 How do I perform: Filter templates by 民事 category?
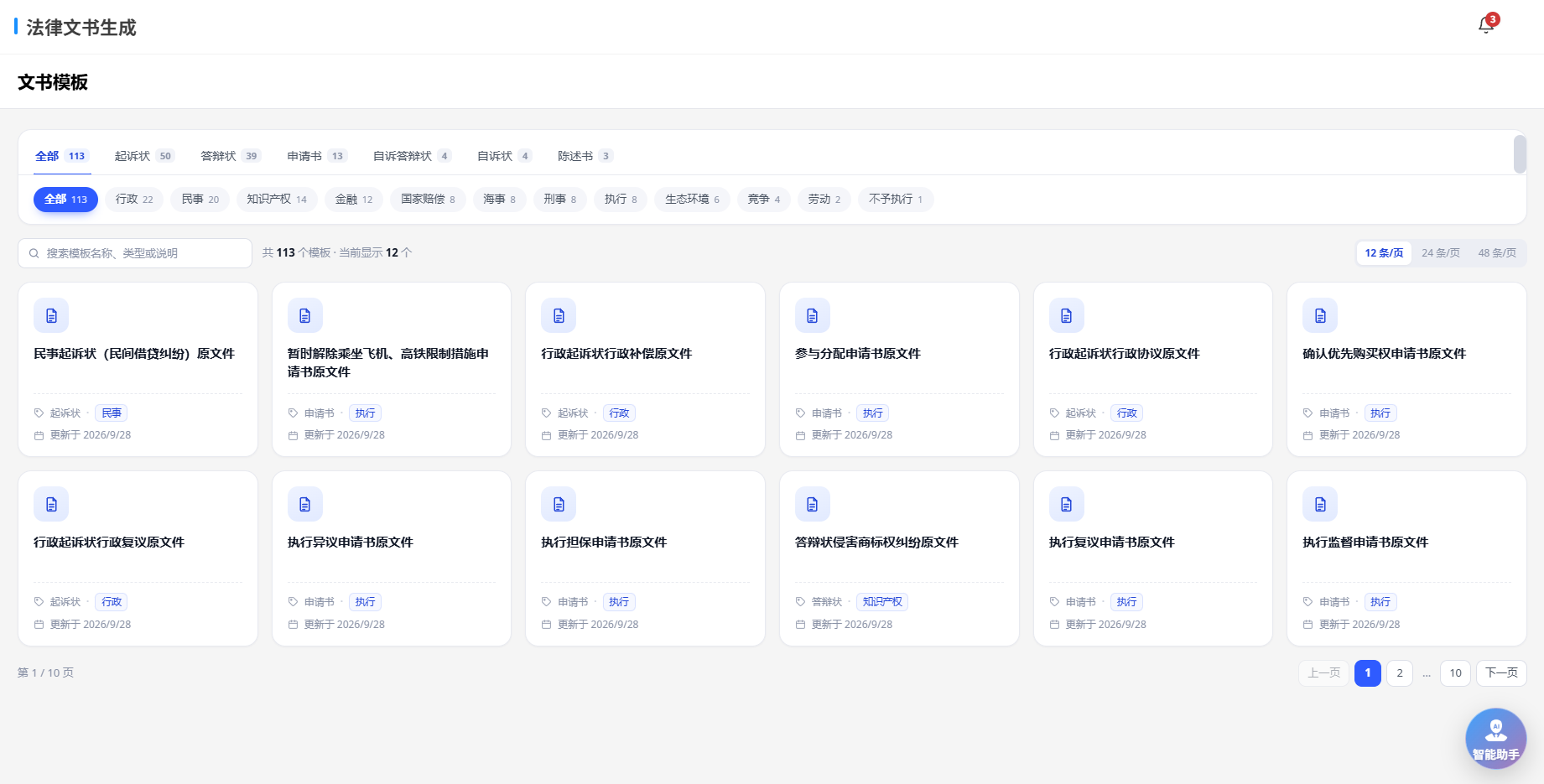pyautogui.click(x=200, y=200)
